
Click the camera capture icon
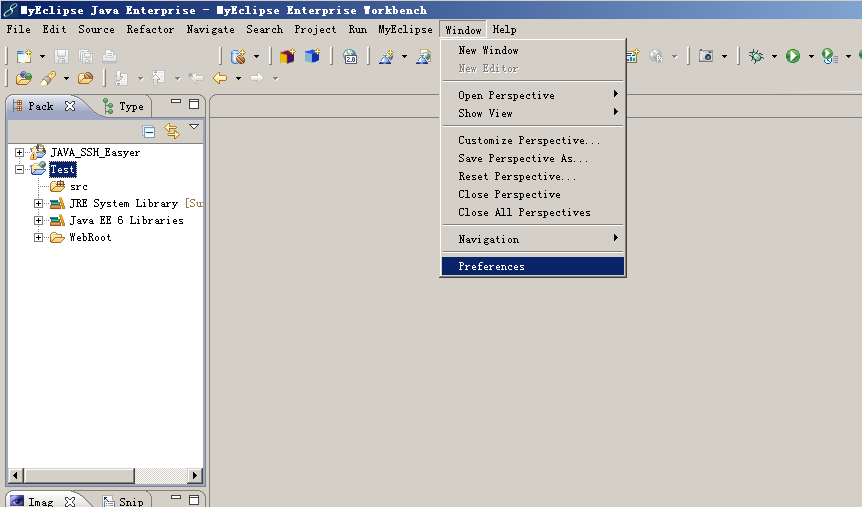(x=706, y=56)
